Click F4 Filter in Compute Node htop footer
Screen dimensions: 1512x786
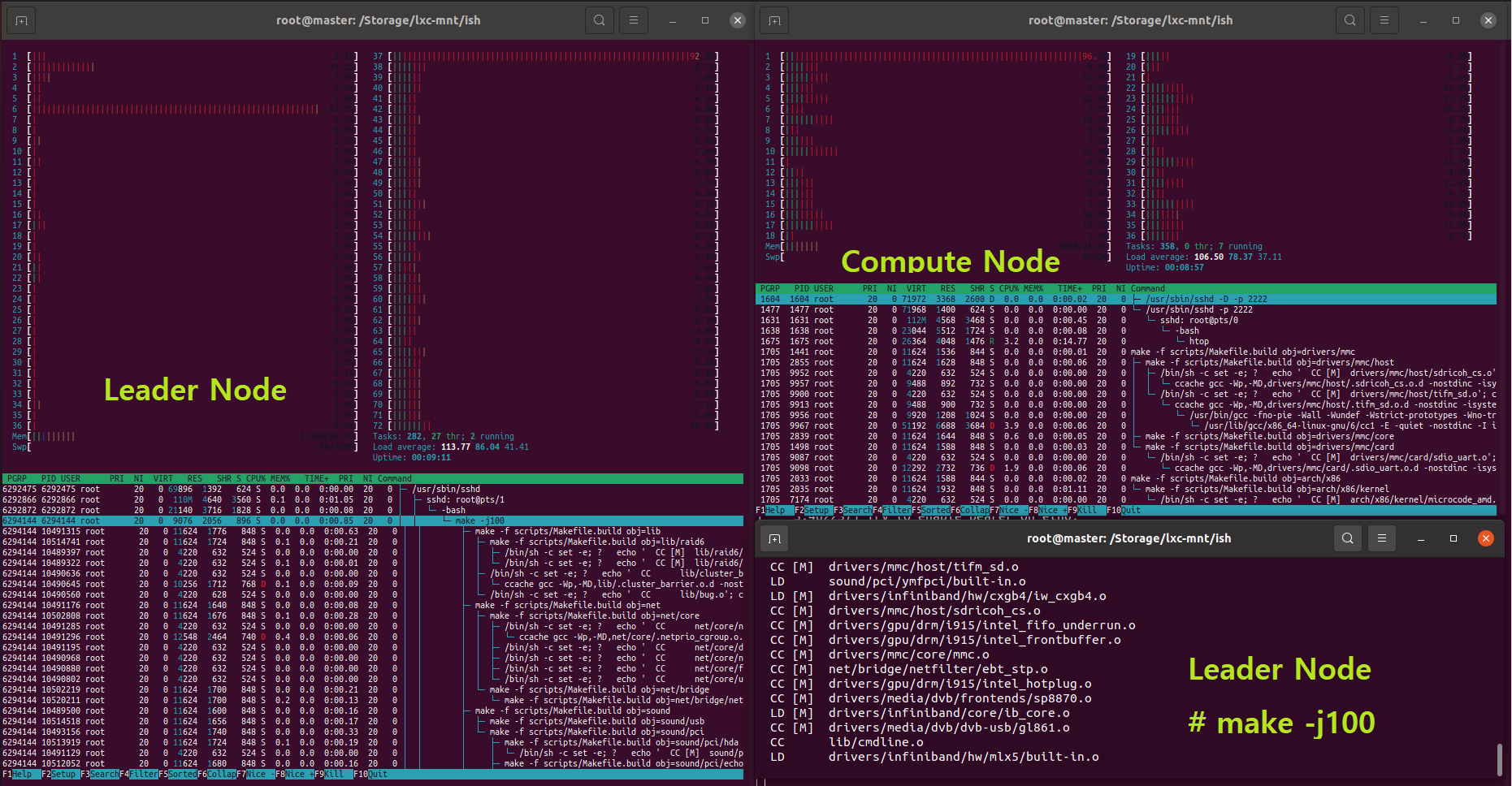coord(891,511)
